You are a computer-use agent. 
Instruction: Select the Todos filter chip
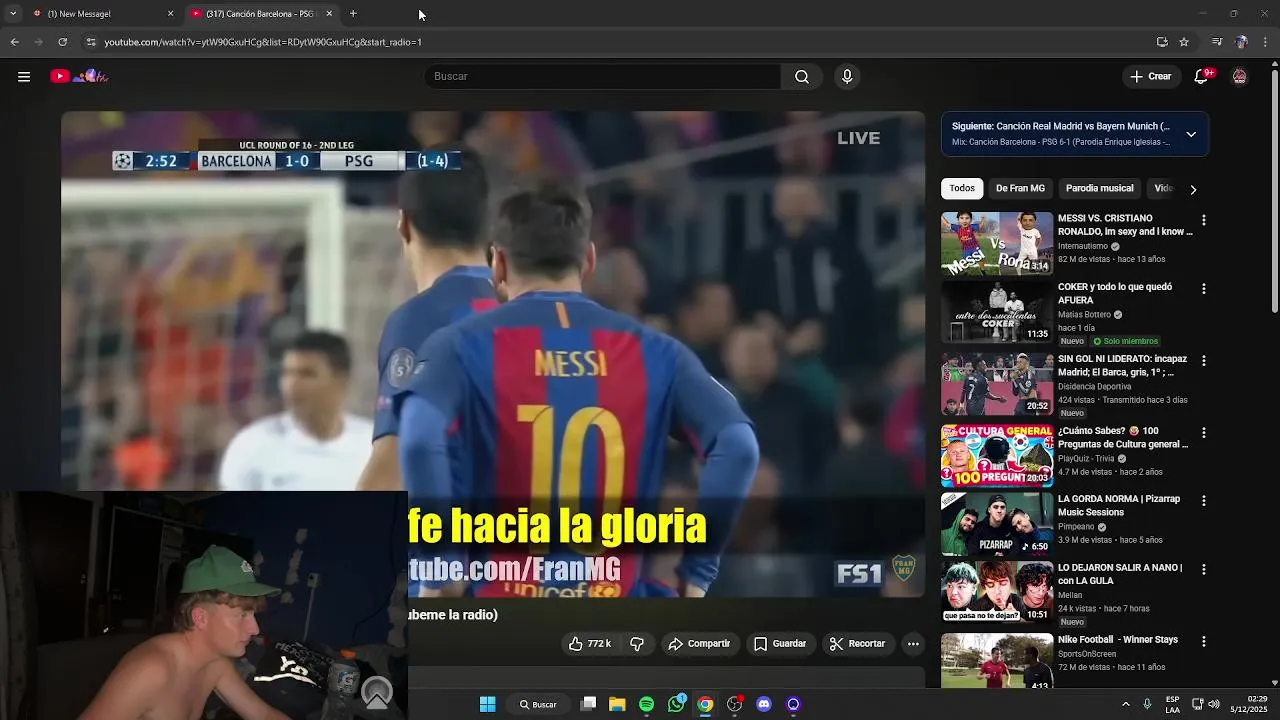[962, 188]
